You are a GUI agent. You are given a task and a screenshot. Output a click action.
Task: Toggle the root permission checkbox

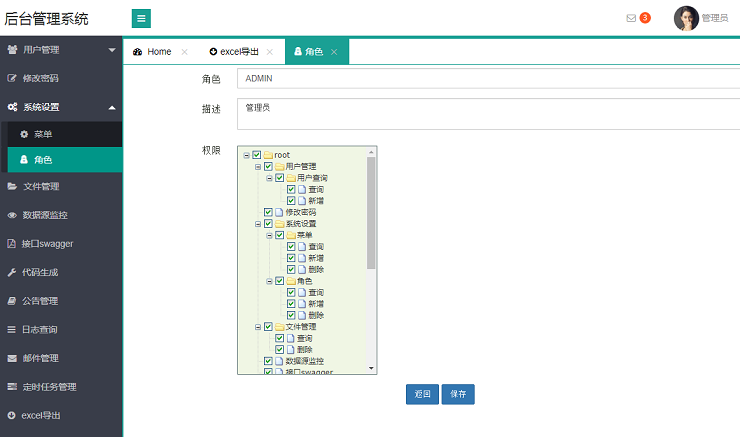257,155
